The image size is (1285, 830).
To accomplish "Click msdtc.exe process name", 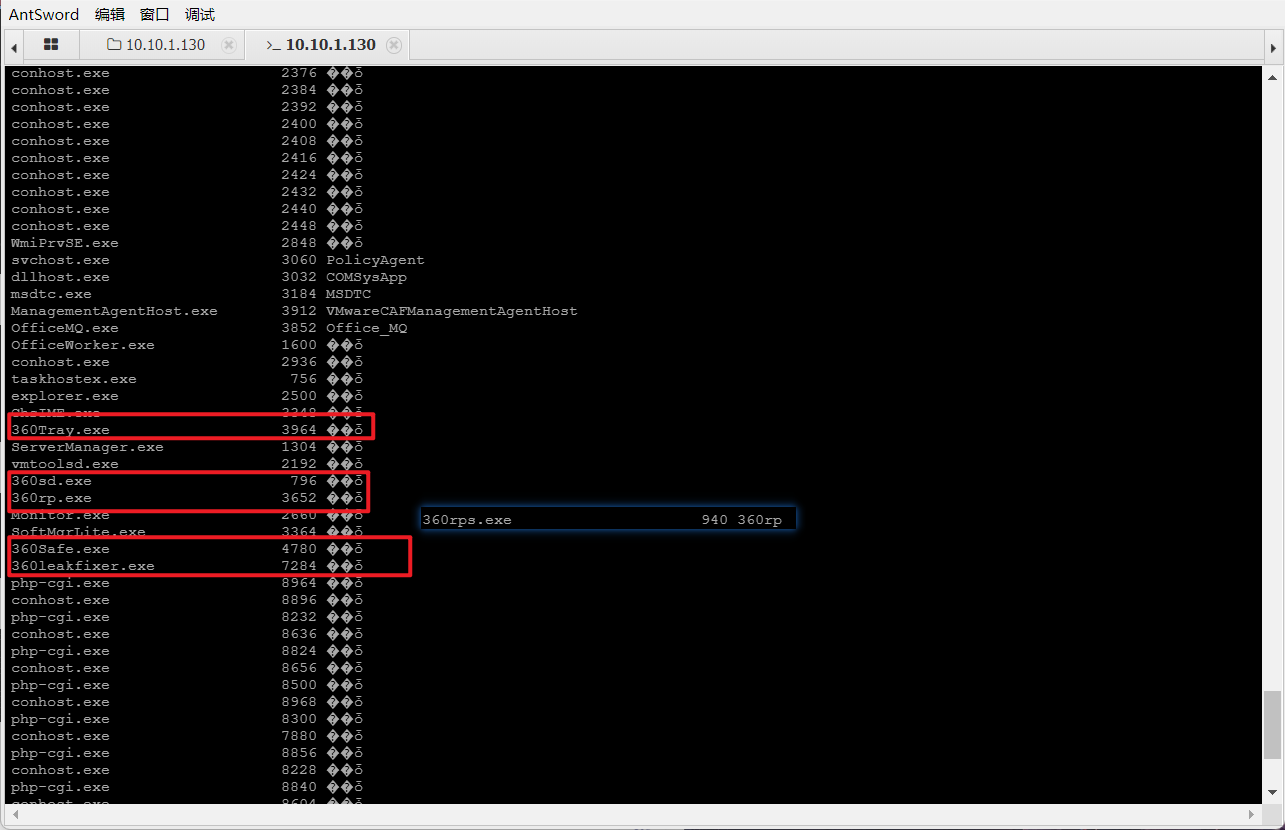I will point(51,294).
